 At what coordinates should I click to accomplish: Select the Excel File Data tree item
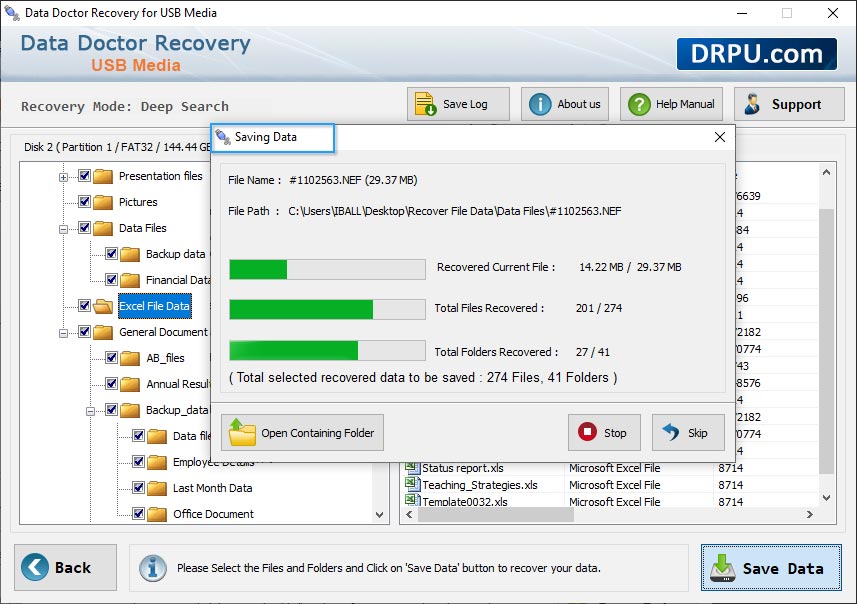pyautogui.click(x=154, y=306)
